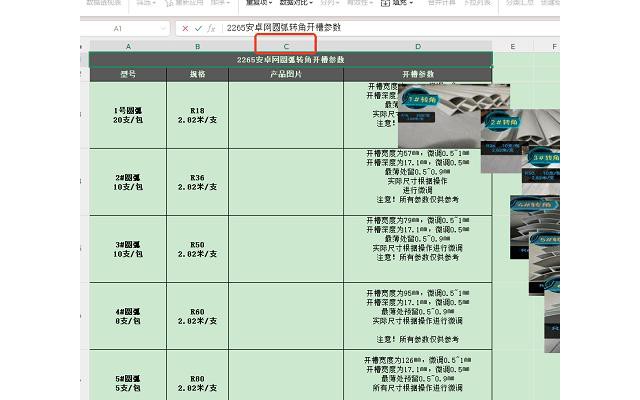Image resolution: width=640 pixels, height=400 pixels.
Task: Open the 重复项 dropdown in the ribbon
Action: coord(259,3)
